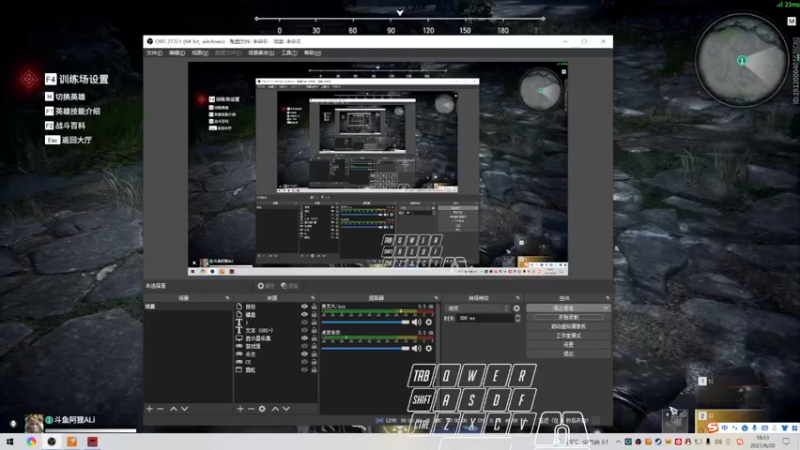Remove the selected source with minus icon

pyautogui.click(x=251, y=409)
